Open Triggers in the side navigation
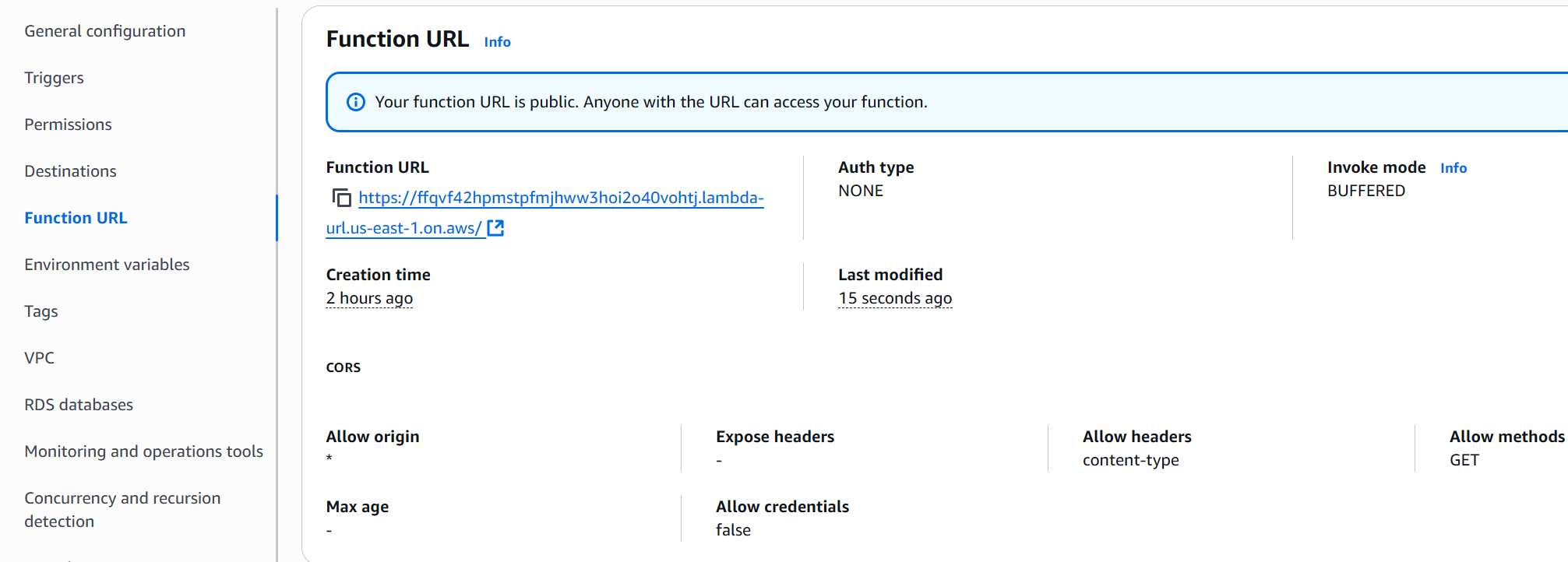Image resolution: width=1568 pixels, height=562 pixels. [x=54, y=78]
